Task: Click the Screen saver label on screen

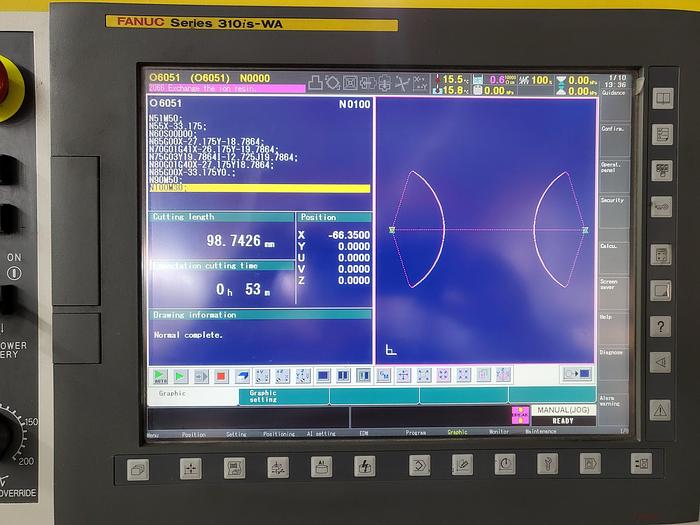Action: coord(608,284)
